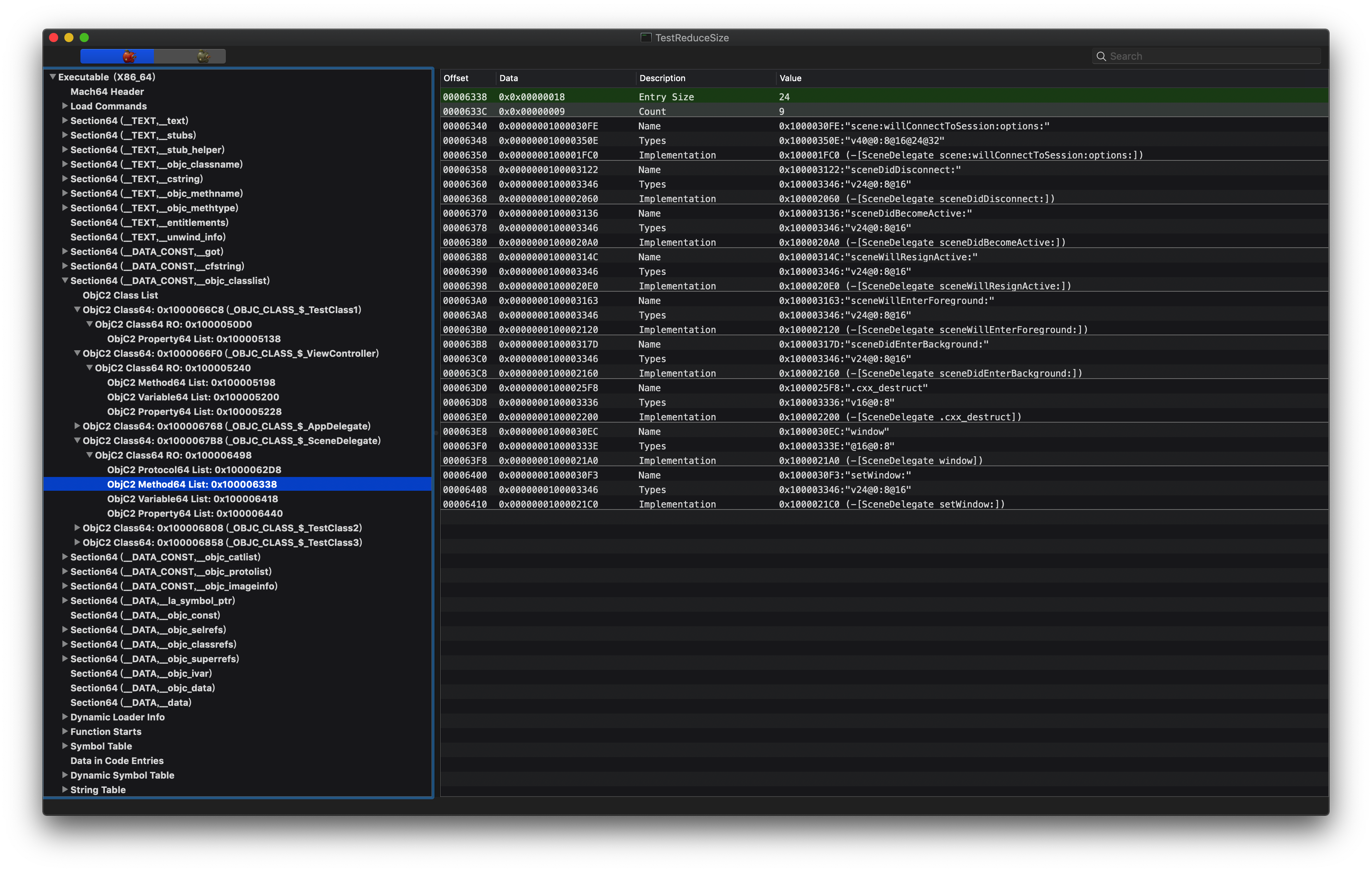This screenshot has width=1372, height=872.
Task: Expand Section64 (__TEXT,__stubs)
Action: (64, 135)
